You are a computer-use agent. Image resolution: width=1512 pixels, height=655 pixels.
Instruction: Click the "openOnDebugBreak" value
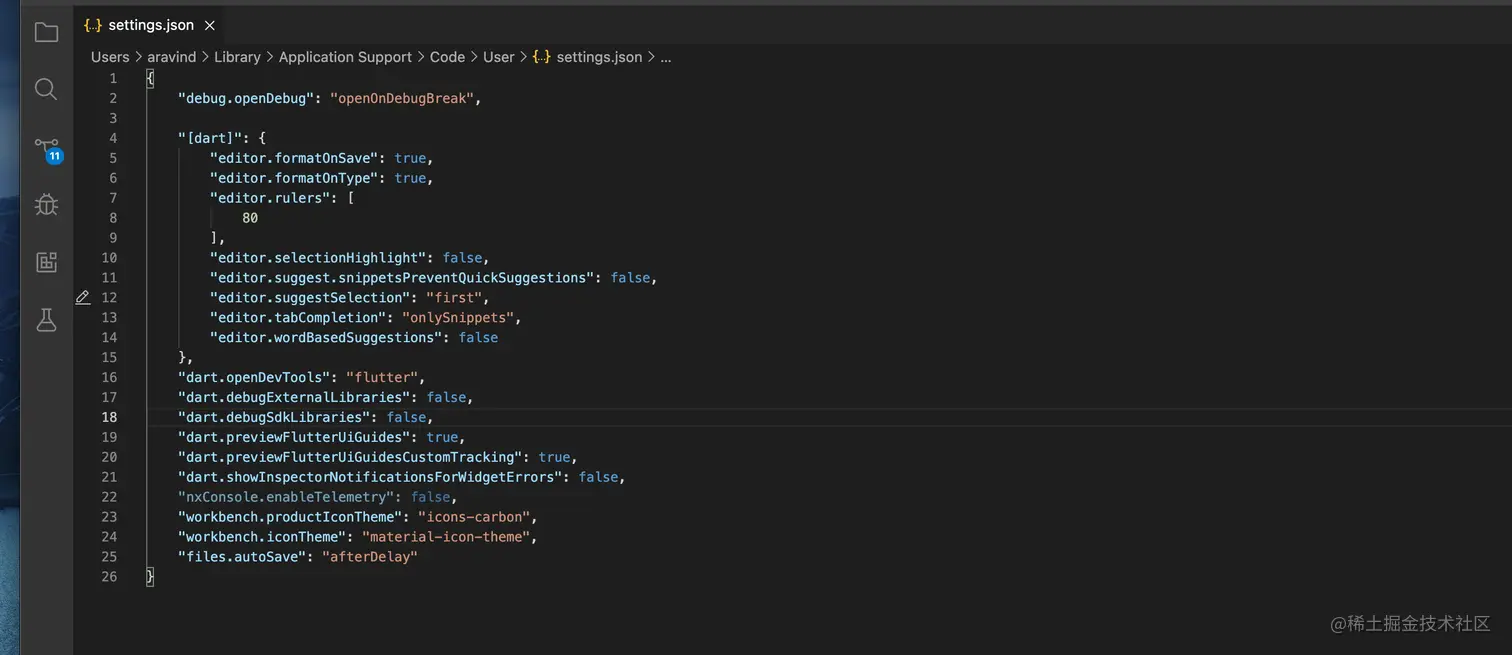click(403, 98)
